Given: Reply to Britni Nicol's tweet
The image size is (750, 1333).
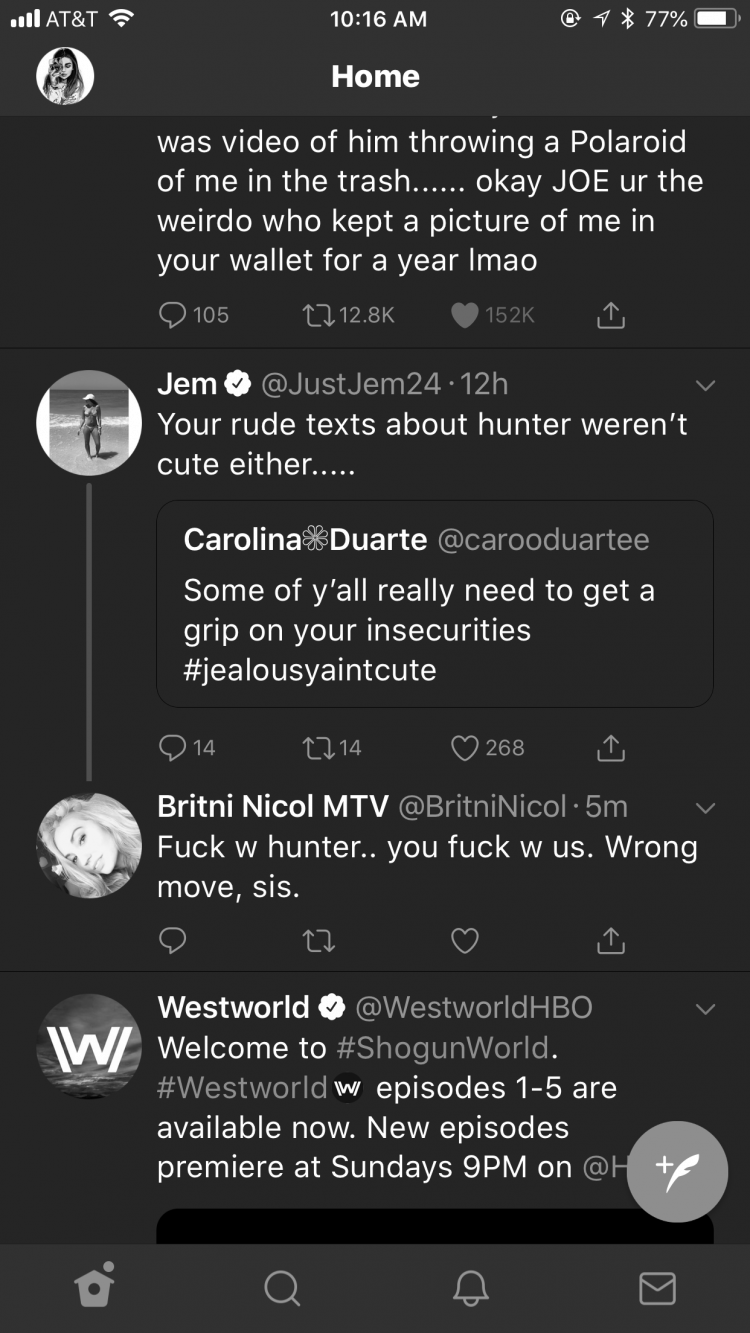Looking at the screenshot, I should pyautogui.click(x=172, y=940).
